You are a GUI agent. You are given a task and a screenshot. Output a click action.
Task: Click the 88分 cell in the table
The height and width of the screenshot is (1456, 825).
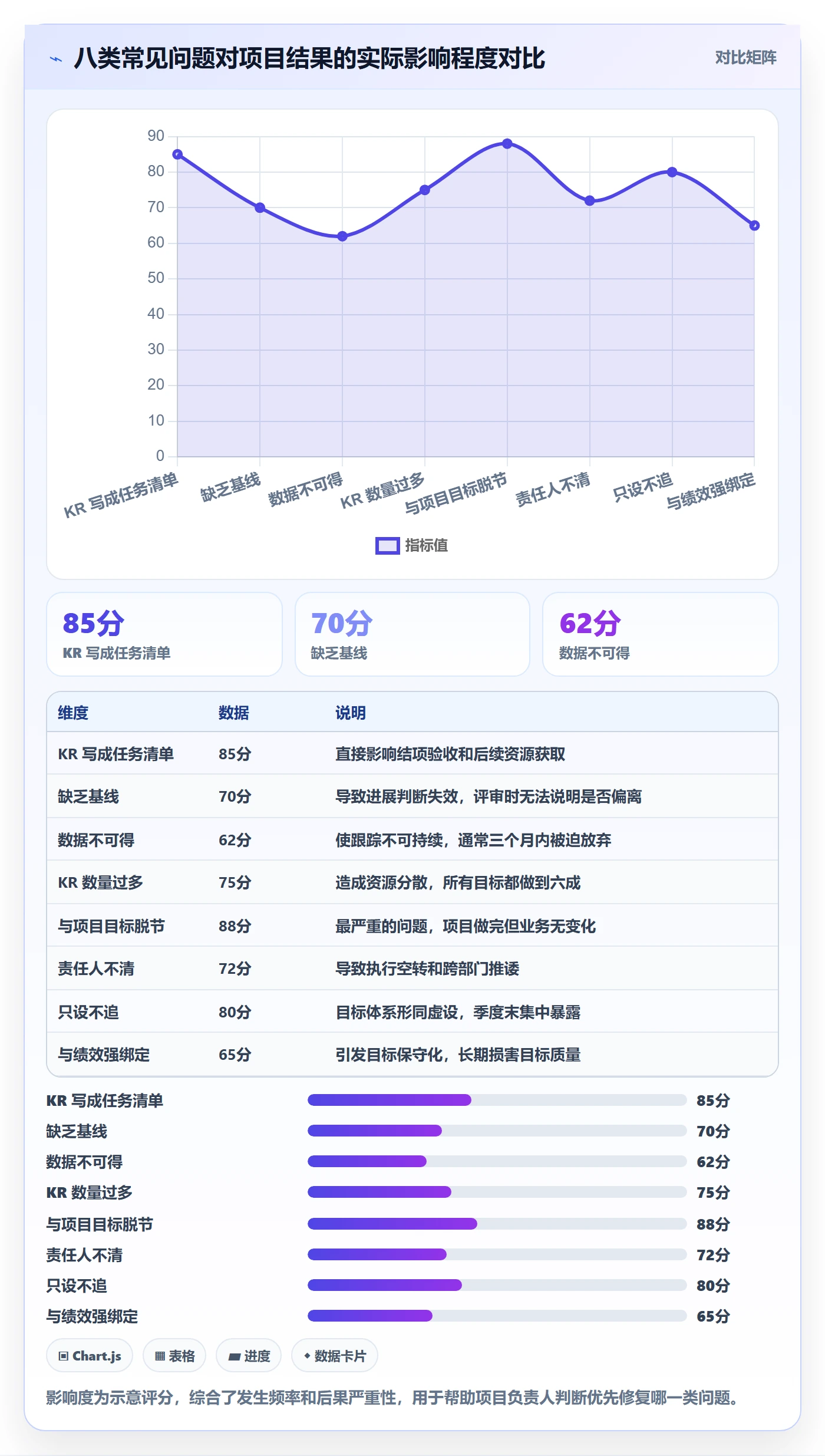235,926
